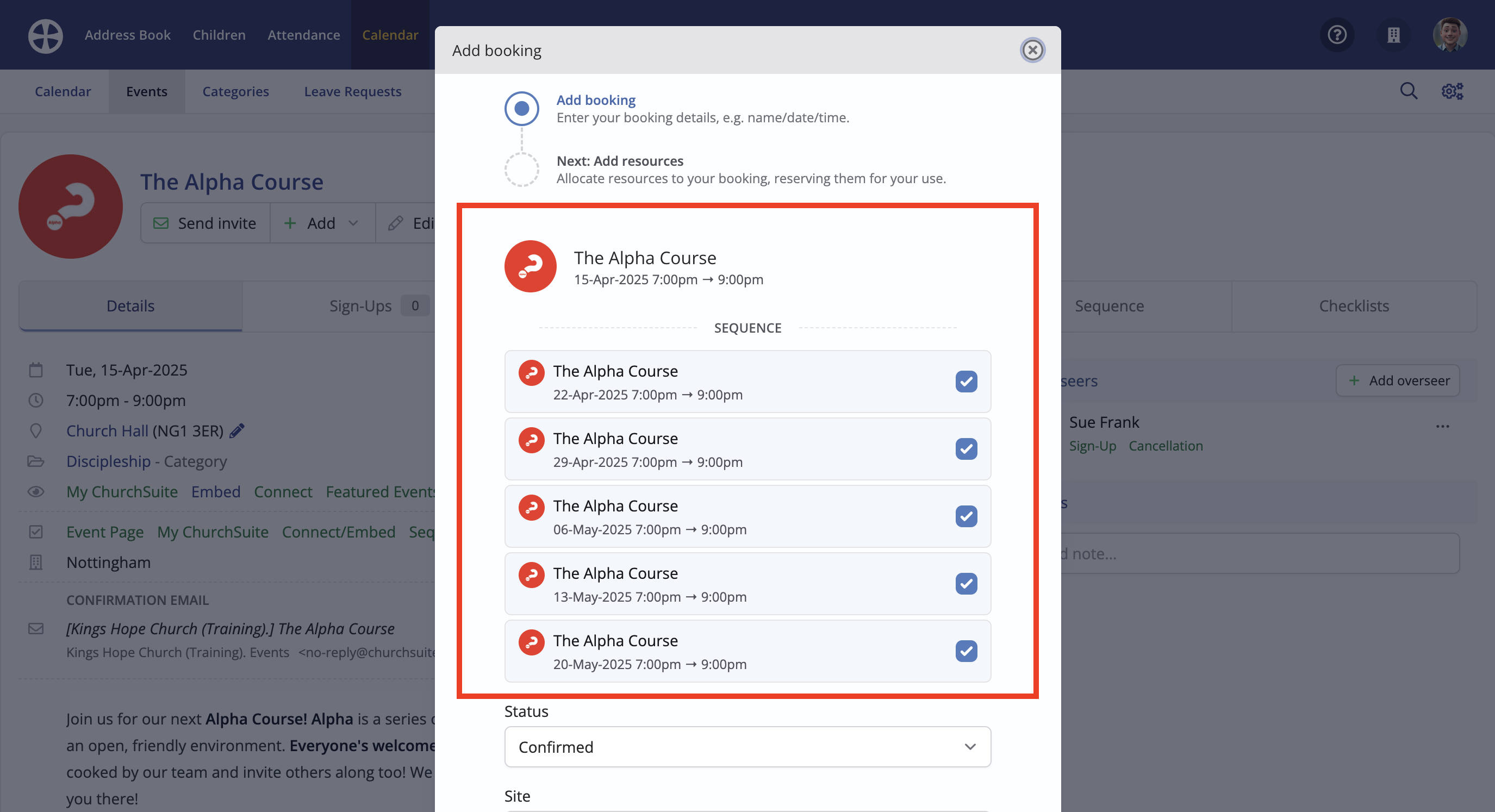This screenshot has height=812, width=1495.
Task: Click the add note input field
Action: 1260,554
